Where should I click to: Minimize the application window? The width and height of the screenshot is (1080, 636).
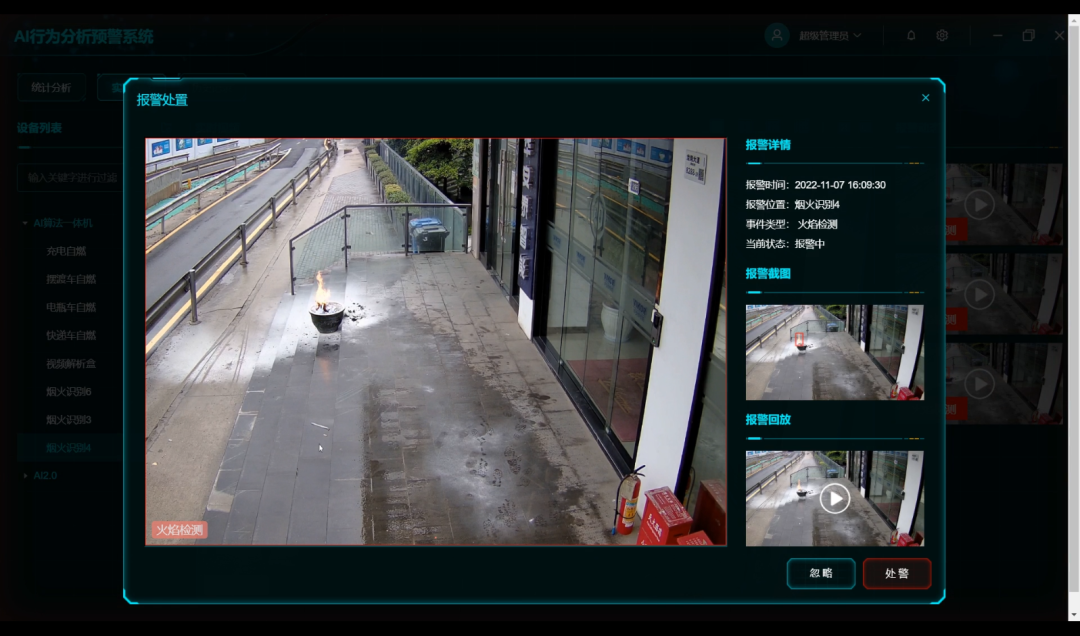[x=997, y=35]
